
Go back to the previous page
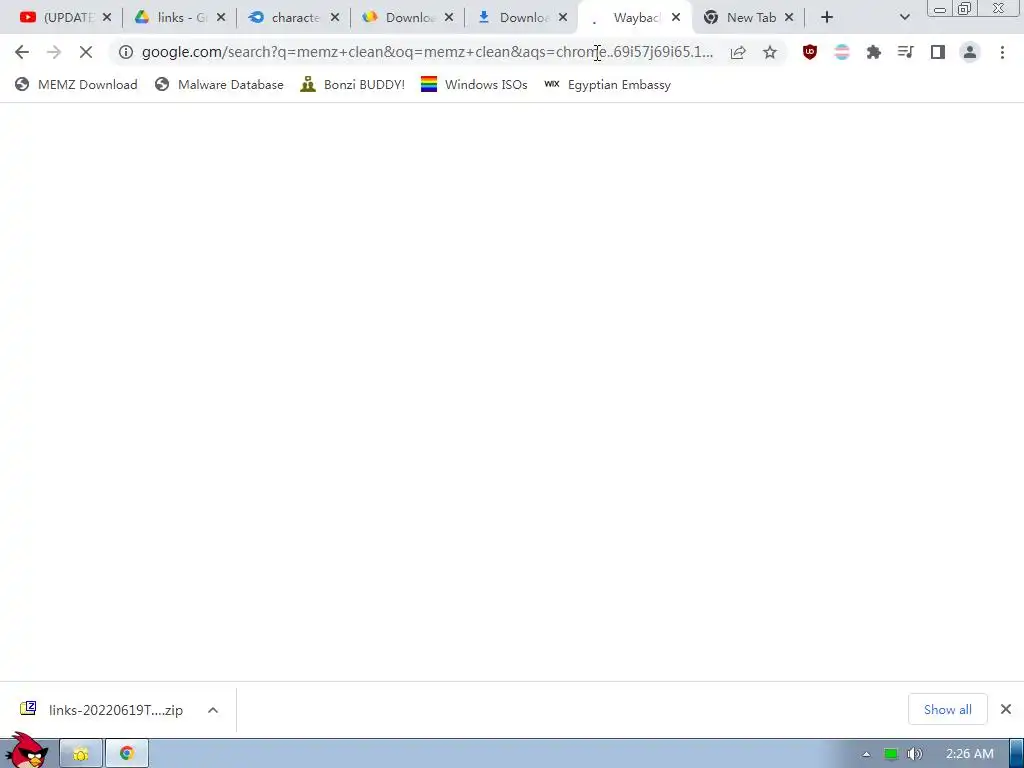click(22, 52)
